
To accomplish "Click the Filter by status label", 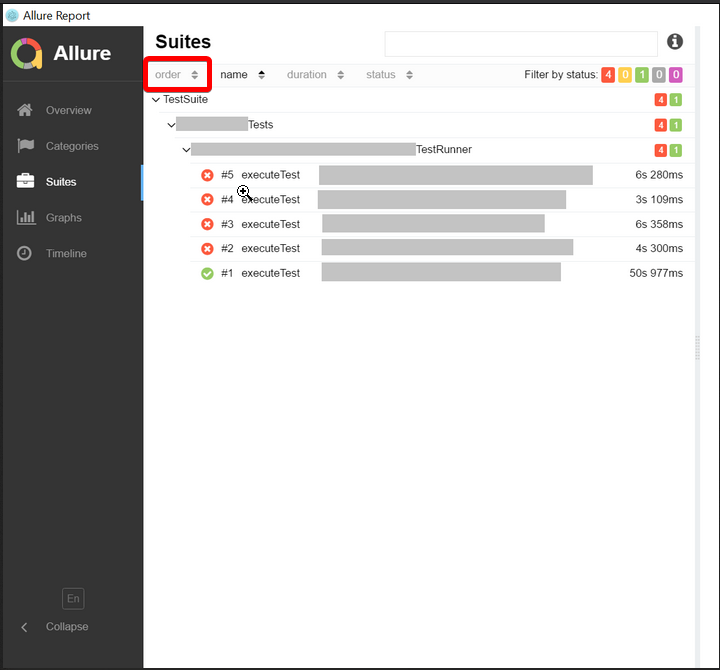I will [x=561, y=74].
